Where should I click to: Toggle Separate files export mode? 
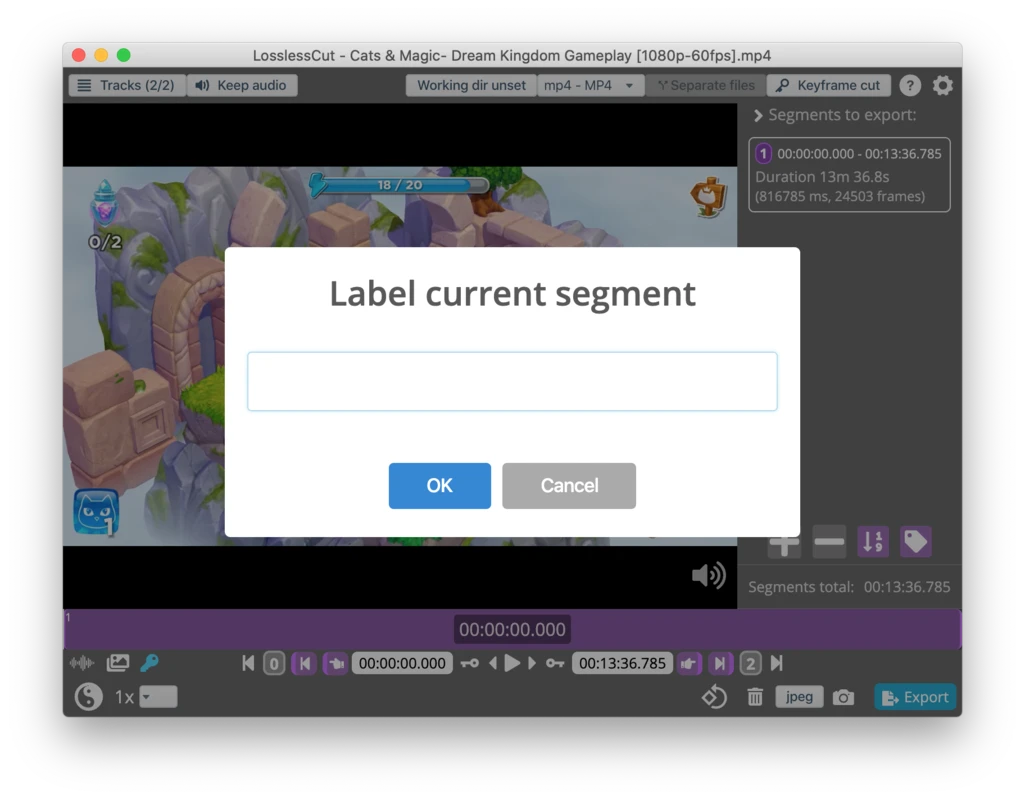[x=706, y=86]
